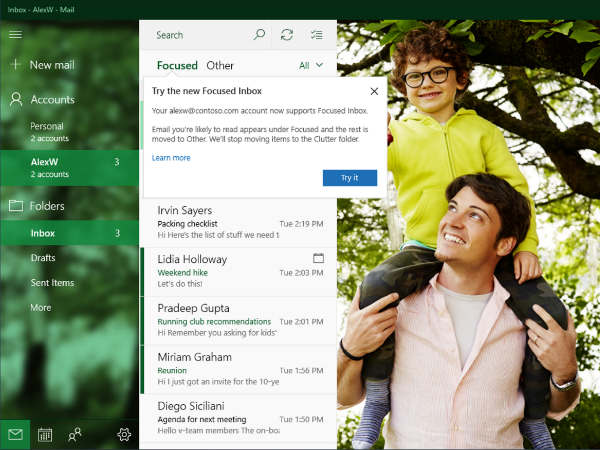Click the Inbox - AlexW - Mail title

[41, 10]
